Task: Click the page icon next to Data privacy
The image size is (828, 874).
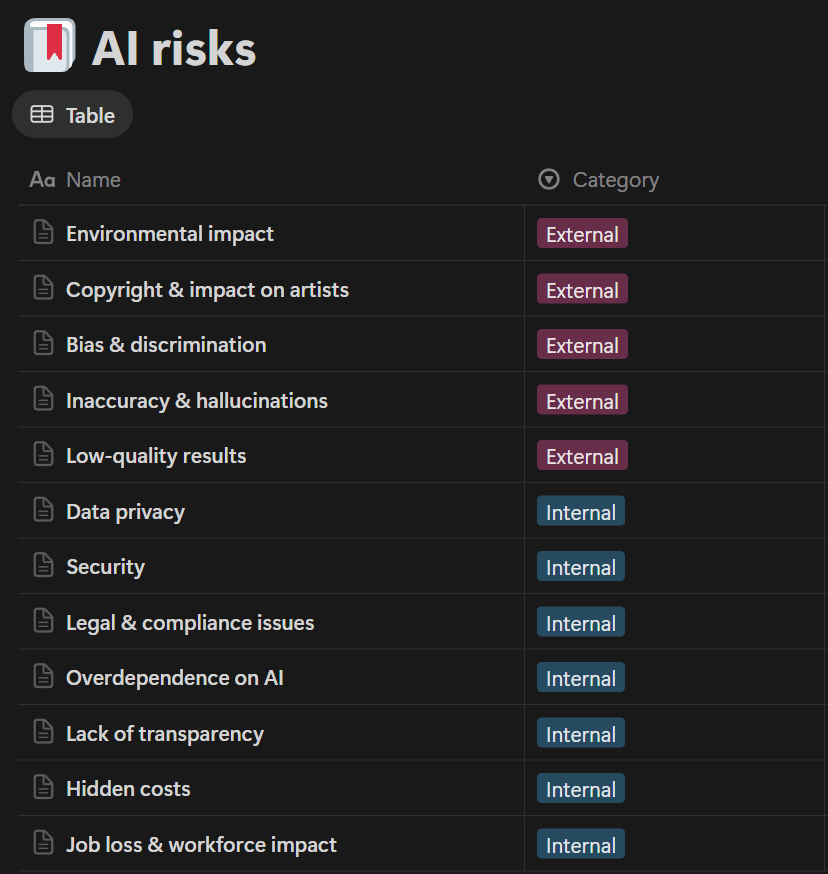Action: [43, 511]
